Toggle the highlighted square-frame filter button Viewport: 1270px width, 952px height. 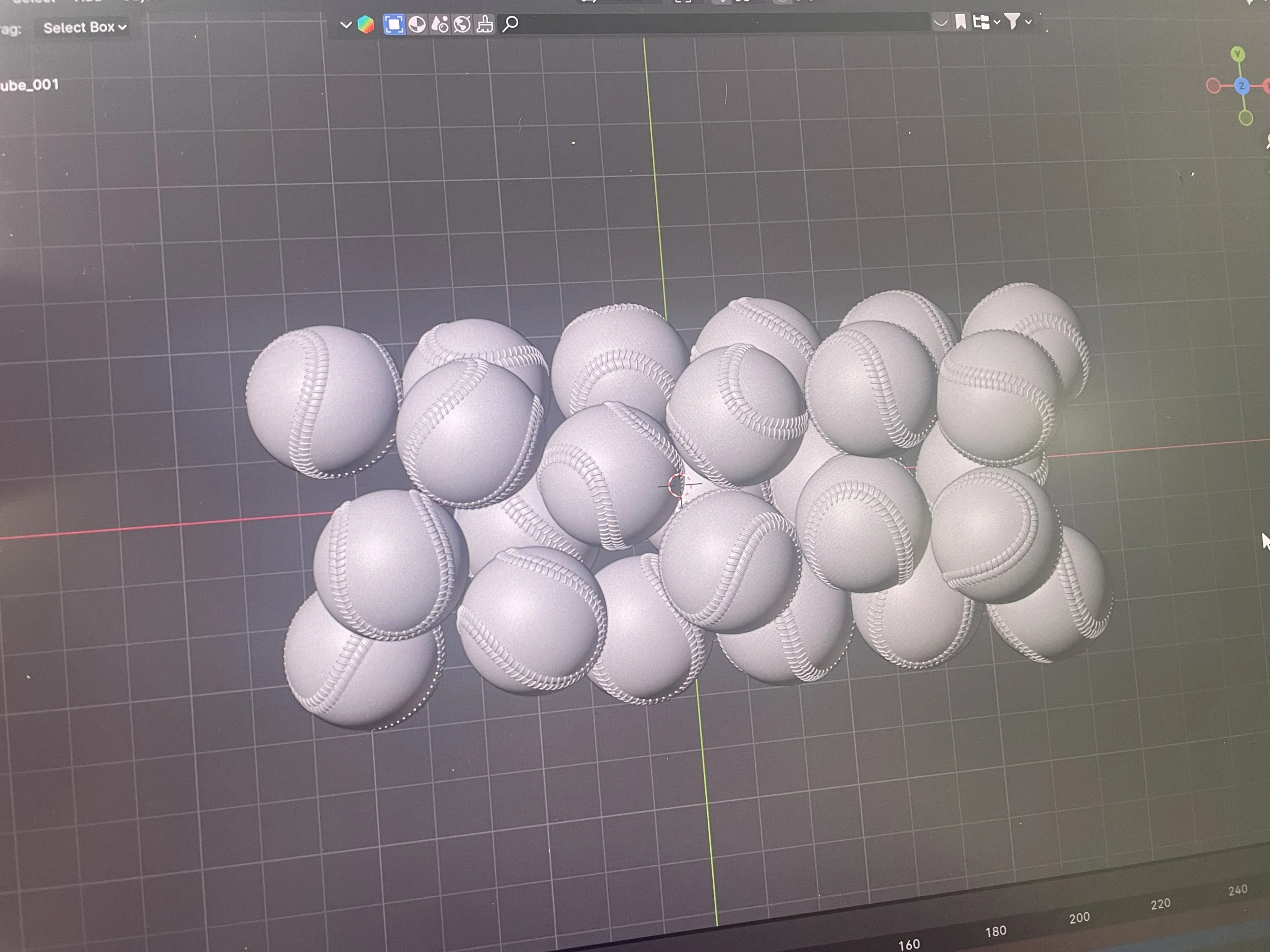click(394, 24)
